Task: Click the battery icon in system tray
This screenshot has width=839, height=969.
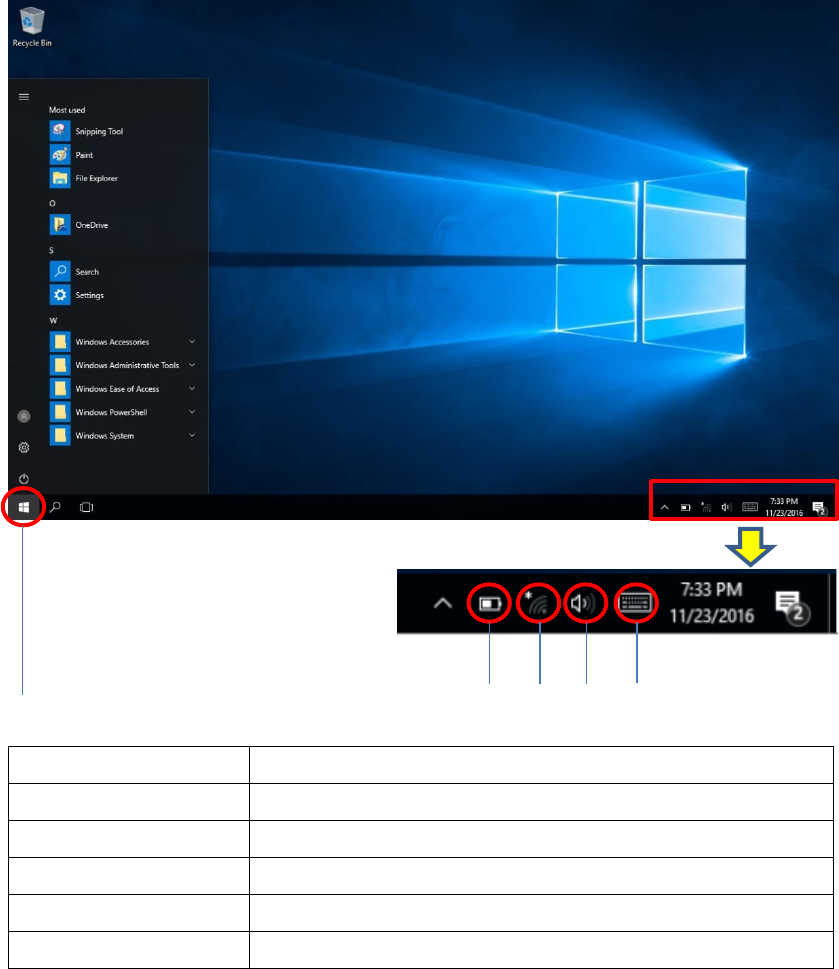Action: tap(686, 507)
